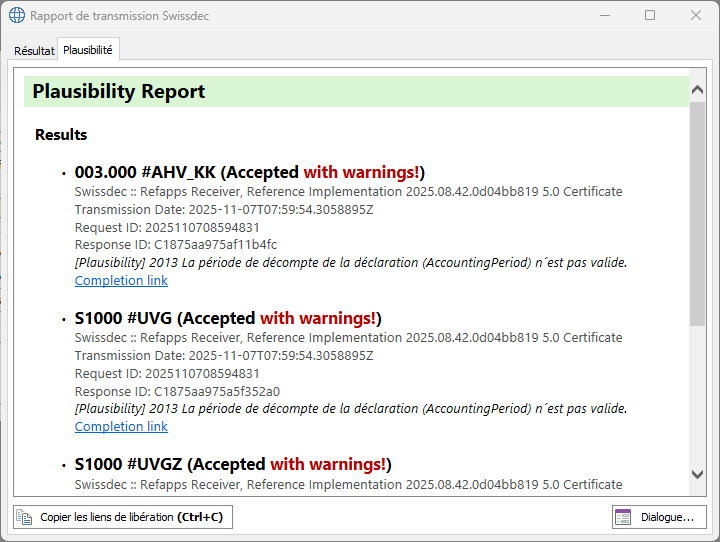Click the 003.000 #AHV_KK result heading
This screenshot has width=720, height=542.
point(250,172)
